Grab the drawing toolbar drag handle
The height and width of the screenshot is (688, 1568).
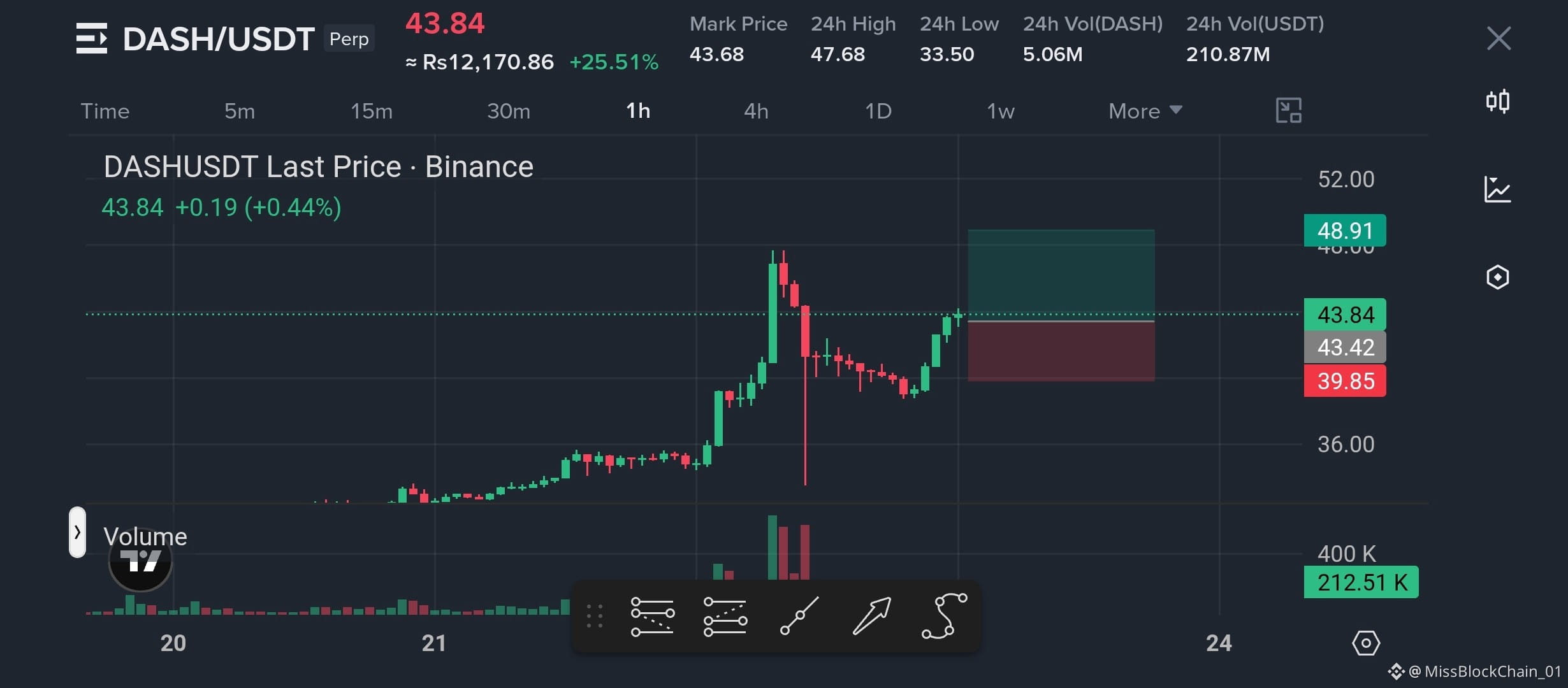click(x=594, y=616)
